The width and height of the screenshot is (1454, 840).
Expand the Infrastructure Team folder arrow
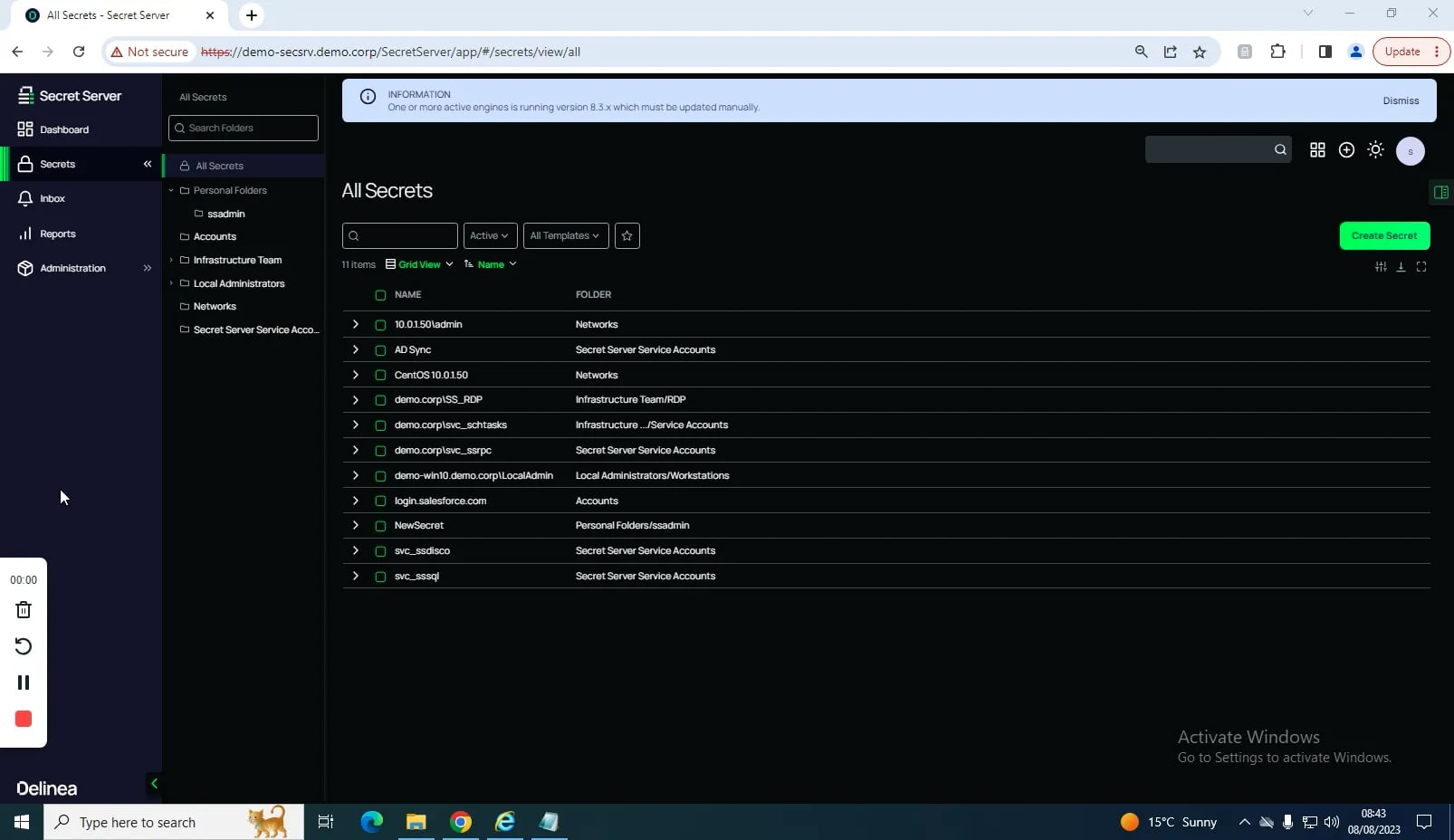click(x=171, y=260)
